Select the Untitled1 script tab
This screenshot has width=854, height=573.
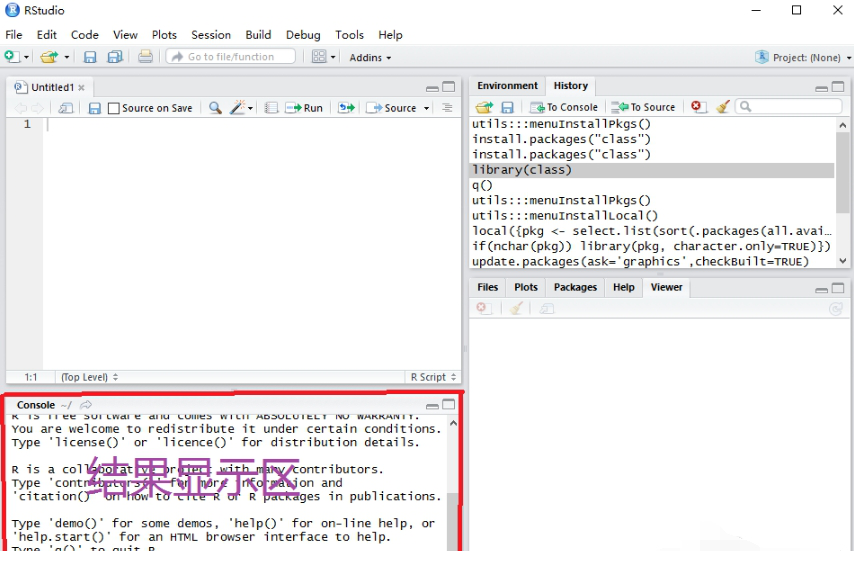pyautogui.click(x=49, y=87)
